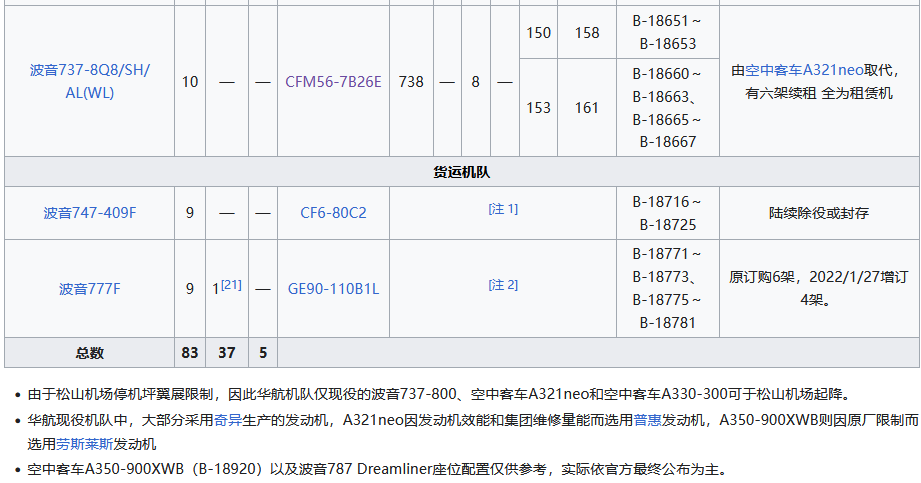Select registration B-18716 ~ B-18725 cell
Viewport: 921px width, 483px height.
668,213
